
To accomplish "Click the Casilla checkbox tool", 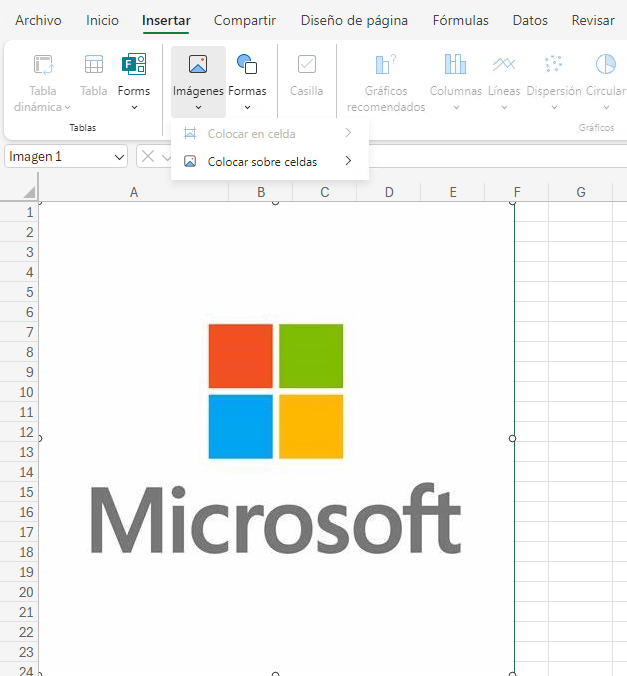I will point(307,64).
